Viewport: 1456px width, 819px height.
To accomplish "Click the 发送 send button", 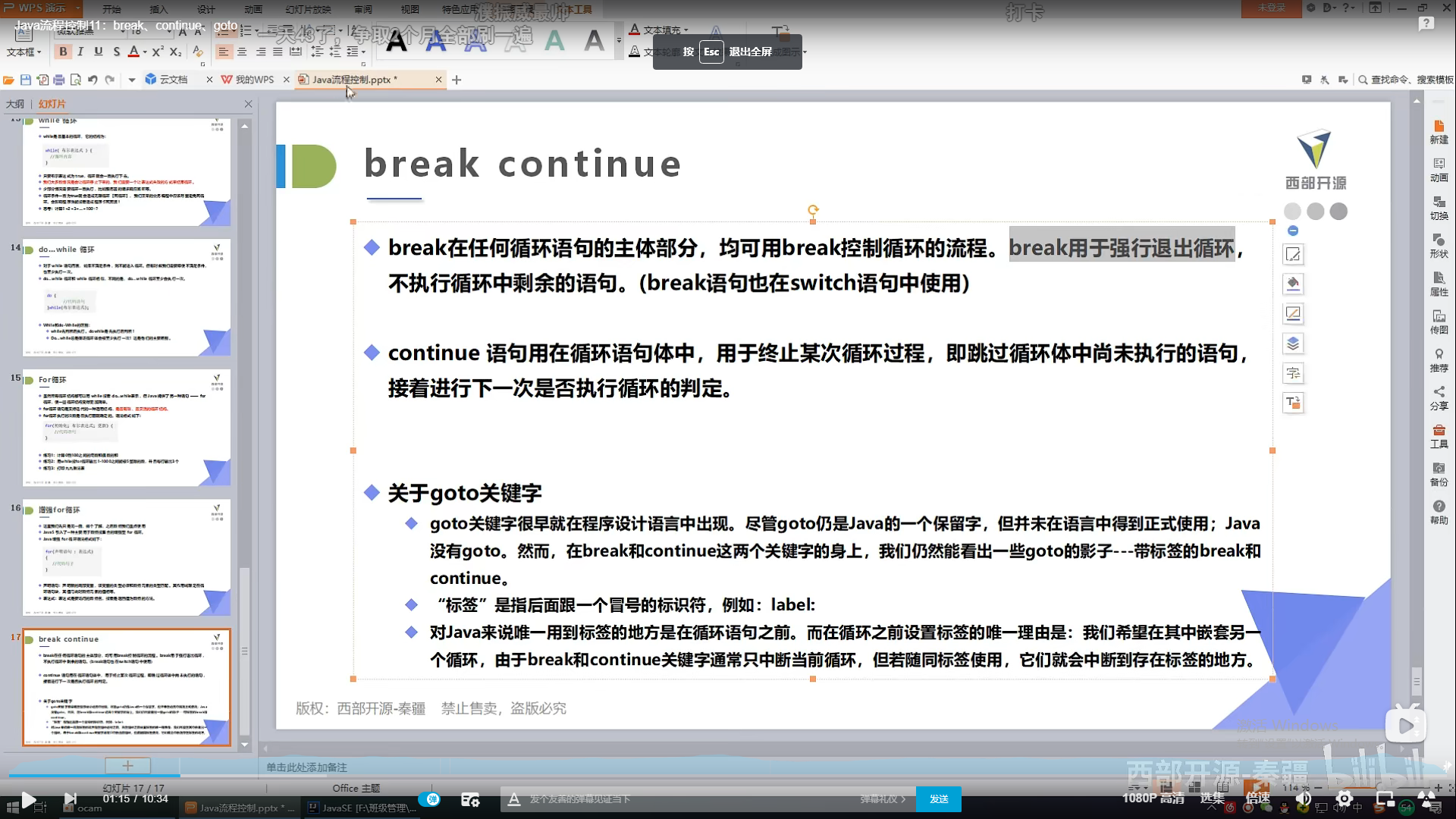I will [x=939, y=799].
